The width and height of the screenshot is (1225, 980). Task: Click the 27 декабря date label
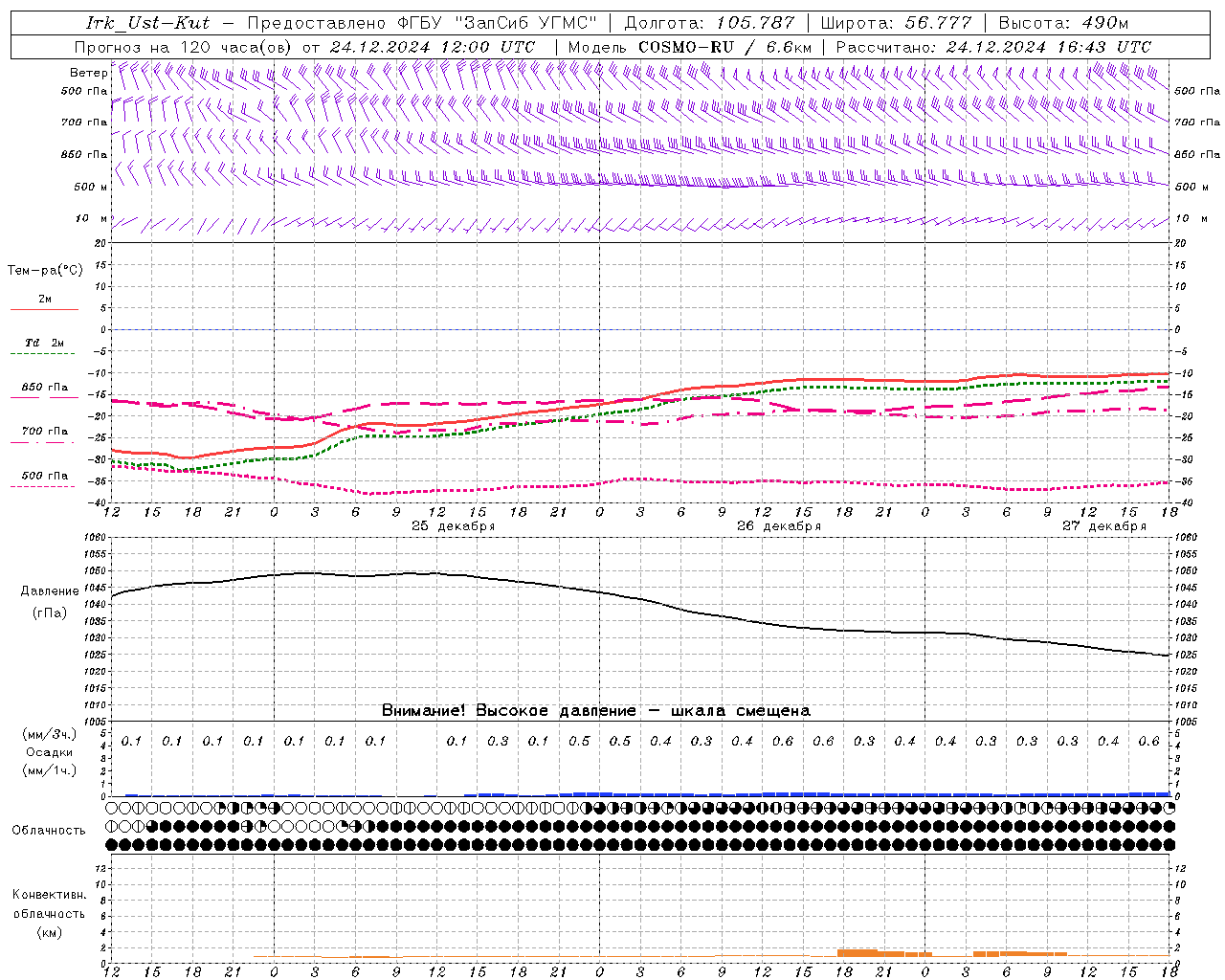coord(1104,526)
